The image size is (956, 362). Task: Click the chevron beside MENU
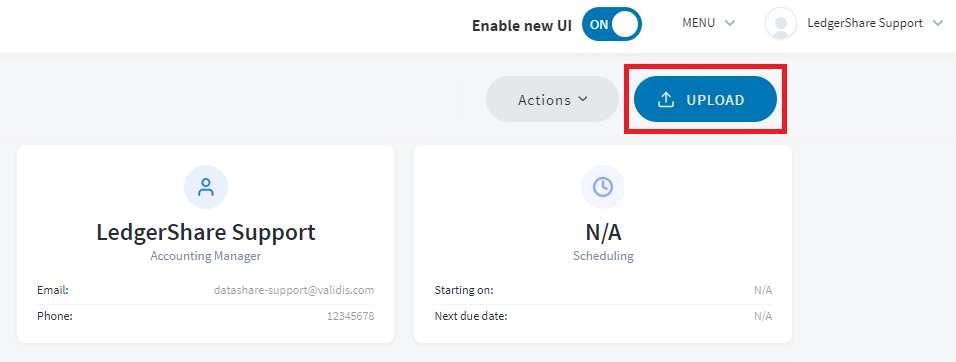tap(730, 23)
